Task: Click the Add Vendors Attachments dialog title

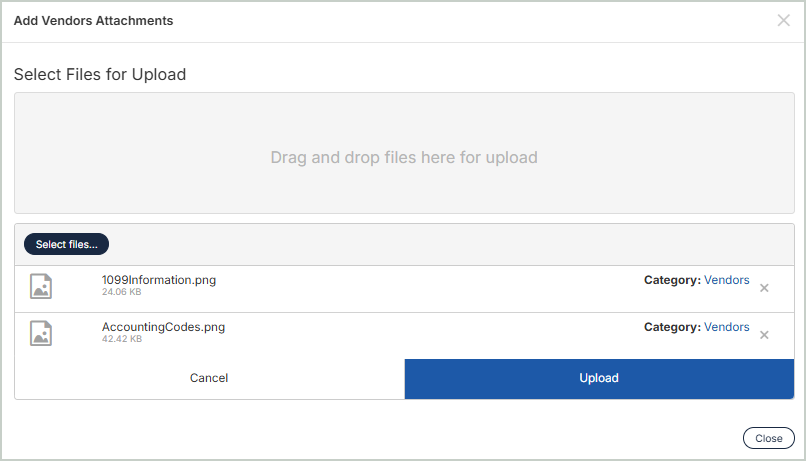Action: (x=93, y=21)
